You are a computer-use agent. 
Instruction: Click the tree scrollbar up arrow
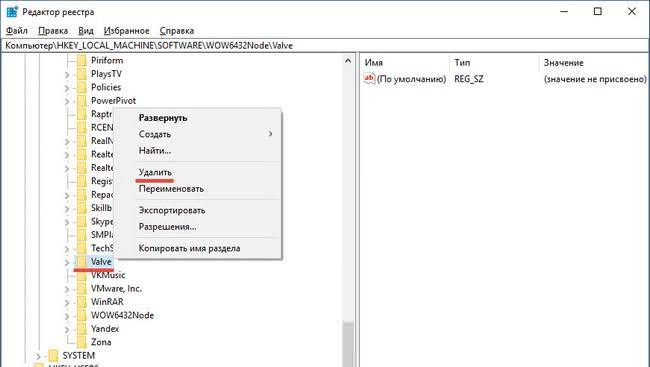pos(348,61)
